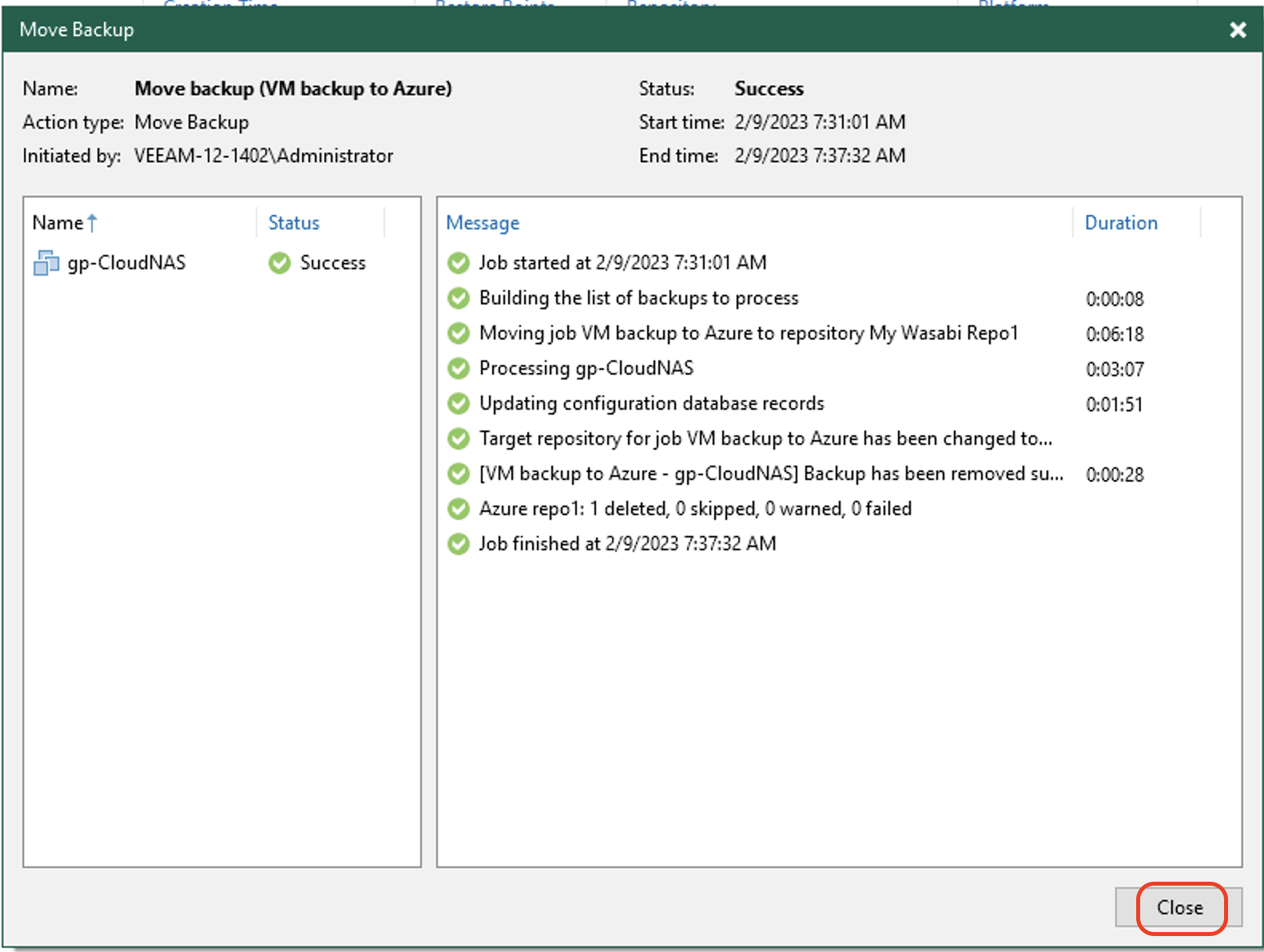This screenshot has width=1264, height=952.
Task: Click the 0:00:08 duration value
Action: tap(1115, 299)
